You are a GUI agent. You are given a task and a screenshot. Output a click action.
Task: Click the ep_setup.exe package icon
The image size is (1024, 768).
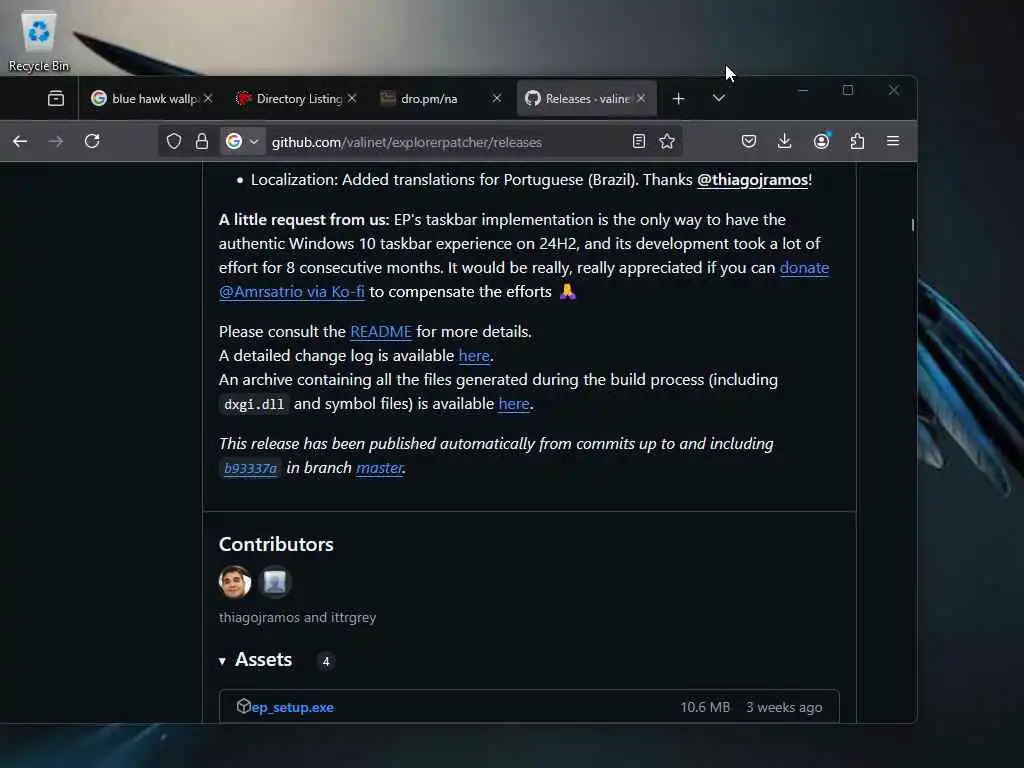(x=244, y=706)
